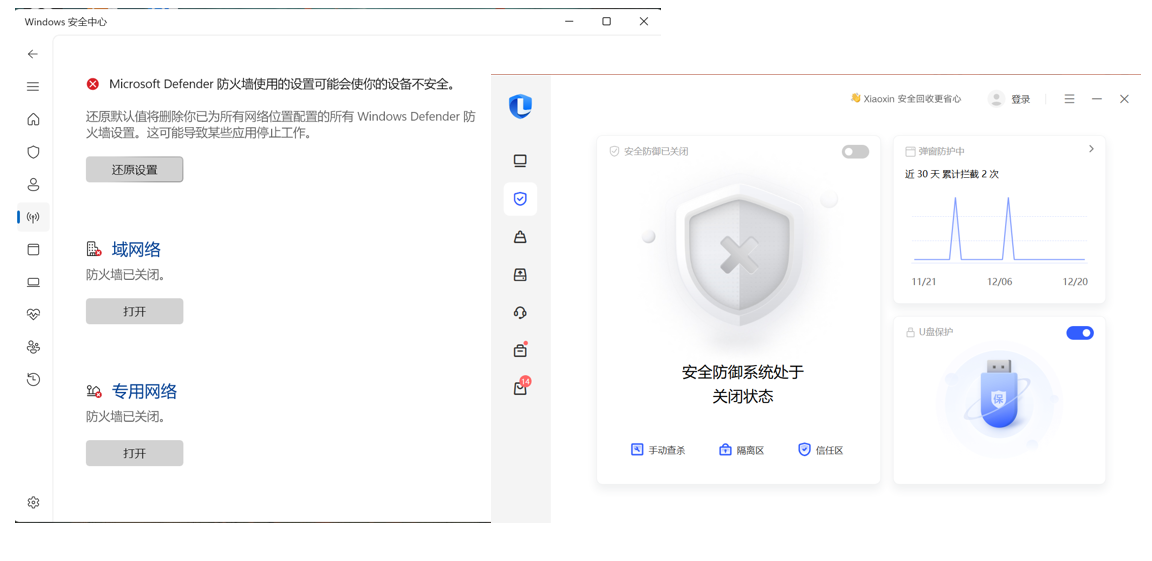Minimize the Lenovo manager window
The width and height of the screenshot is (1152, 561).
pyautogui.click(x=1097, y=98)
